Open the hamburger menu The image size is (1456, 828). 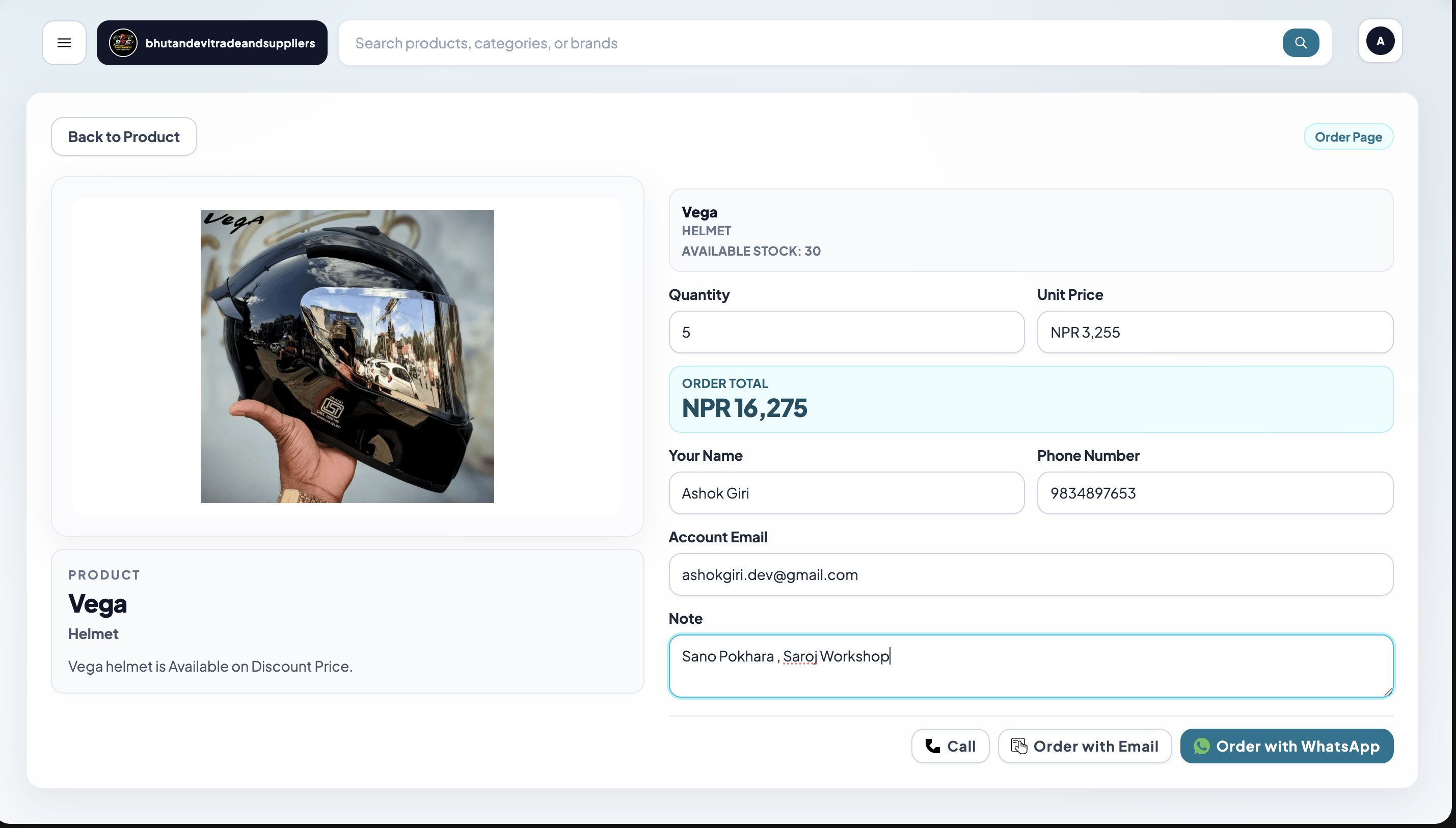click(x=64, y=43)
